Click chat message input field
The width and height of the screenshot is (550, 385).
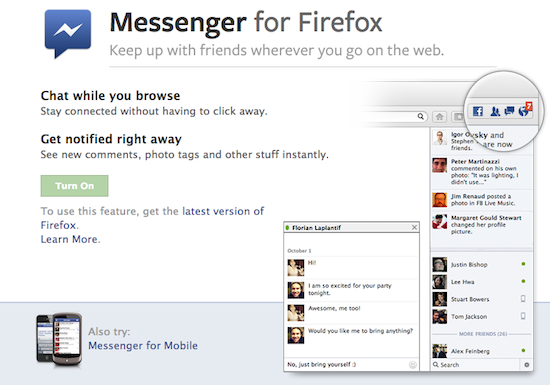click(347, 365)
